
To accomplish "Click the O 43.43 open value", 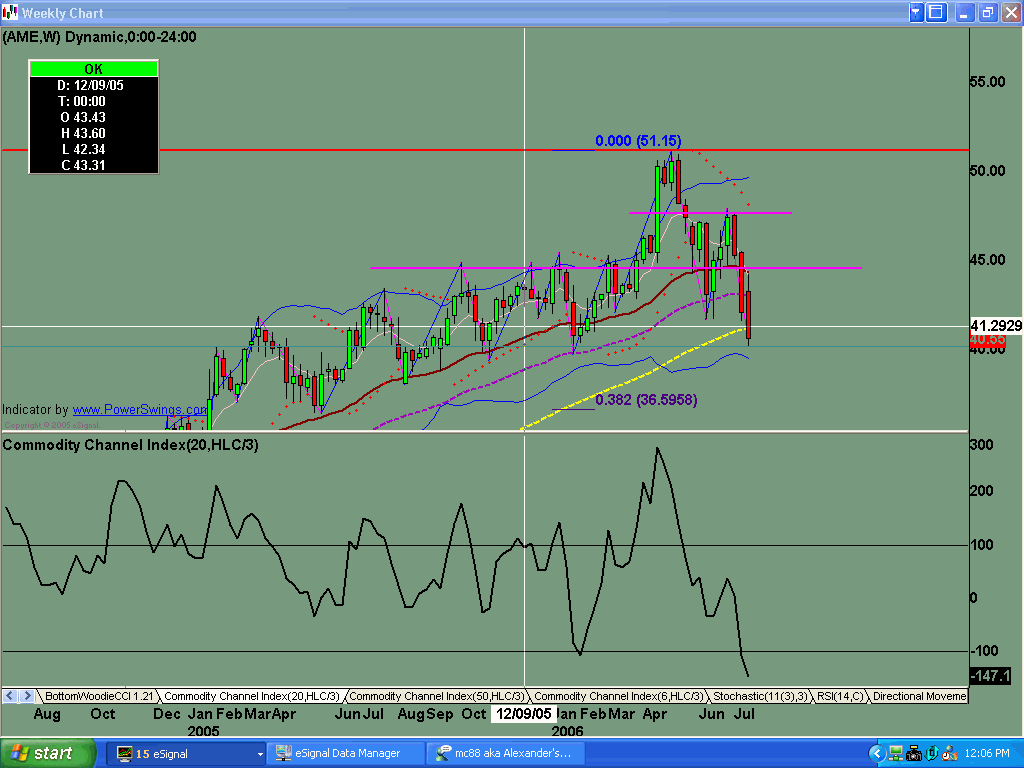I will click(83, 118).
